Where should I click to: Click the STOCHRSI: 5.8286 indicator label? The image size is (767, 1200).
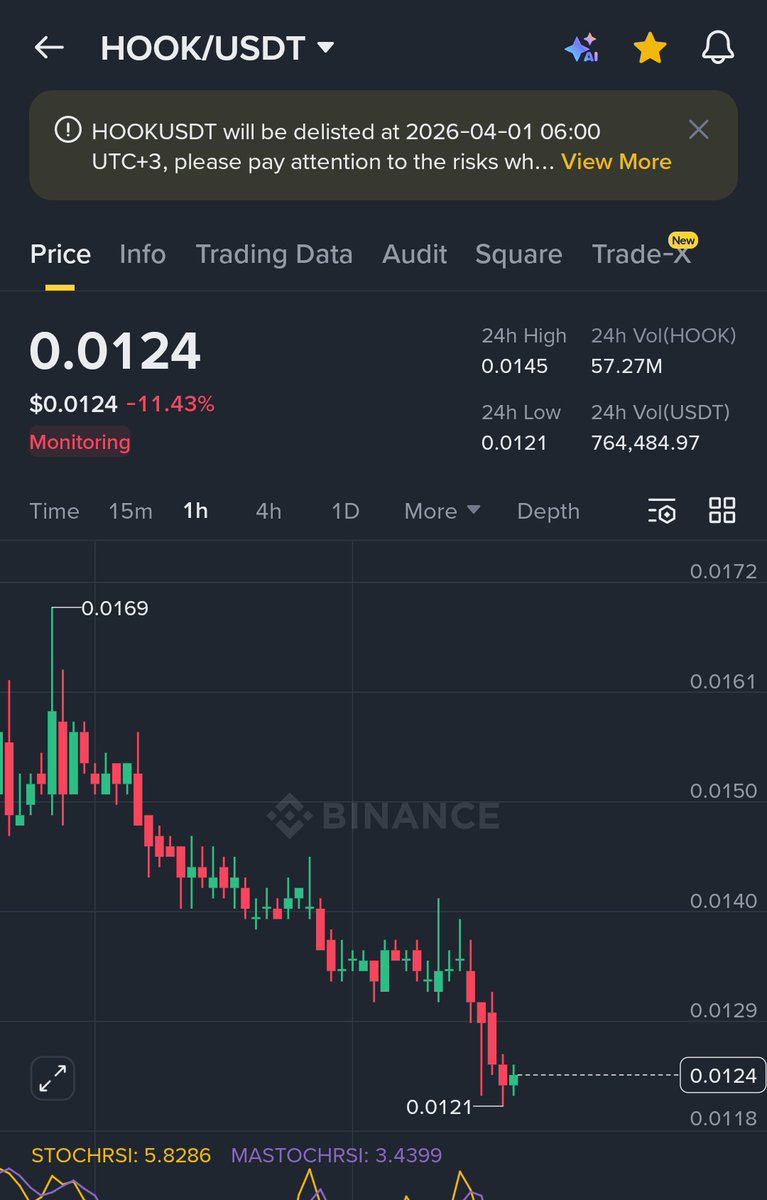point(121,1156)
